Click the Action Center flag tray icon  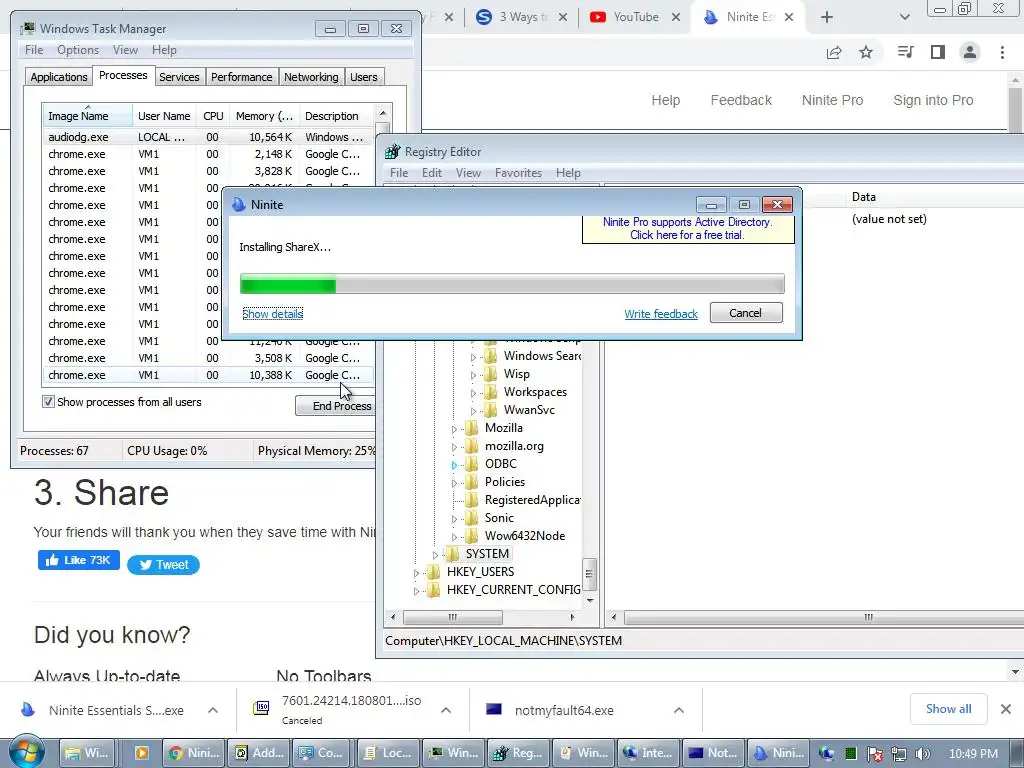coord(874,754)
